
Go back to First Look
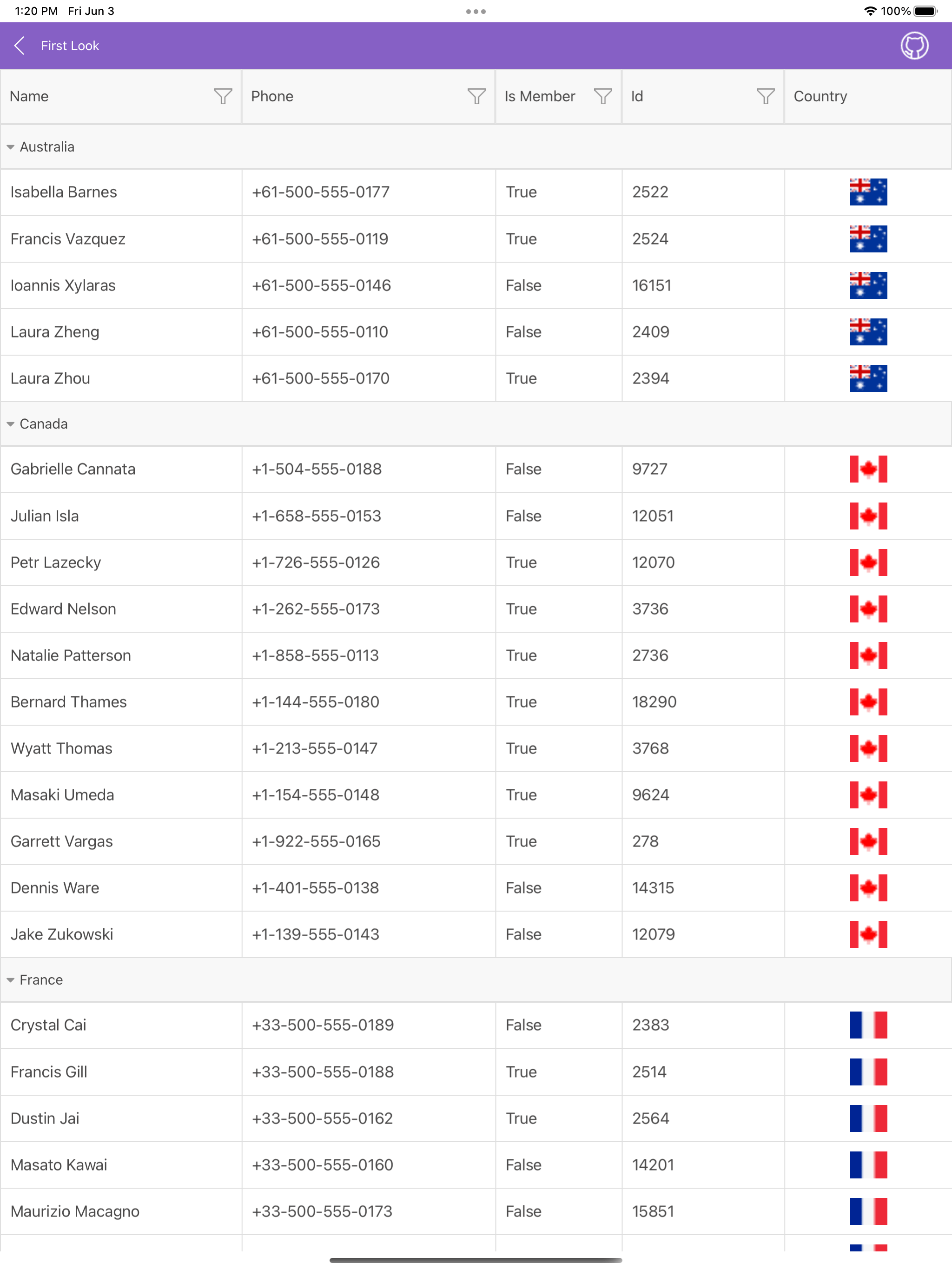[69, 46]
